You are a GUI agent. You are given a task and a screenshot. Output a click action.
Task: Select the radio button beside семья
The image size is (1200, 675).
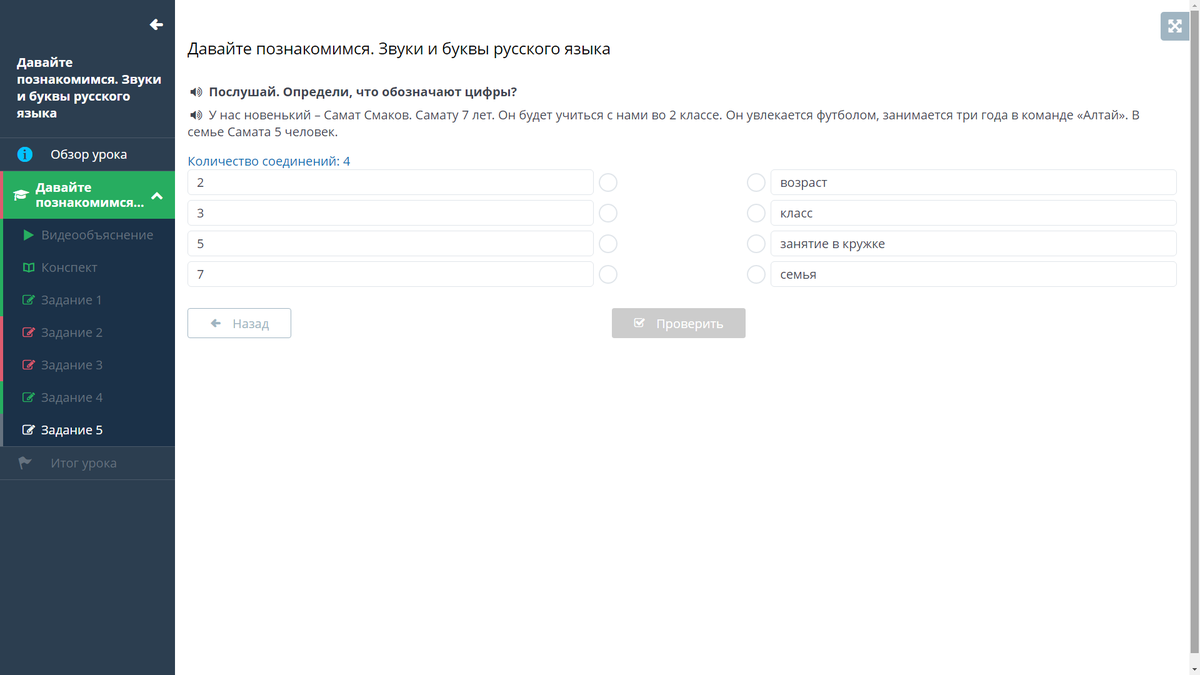(x=756, y=273)
